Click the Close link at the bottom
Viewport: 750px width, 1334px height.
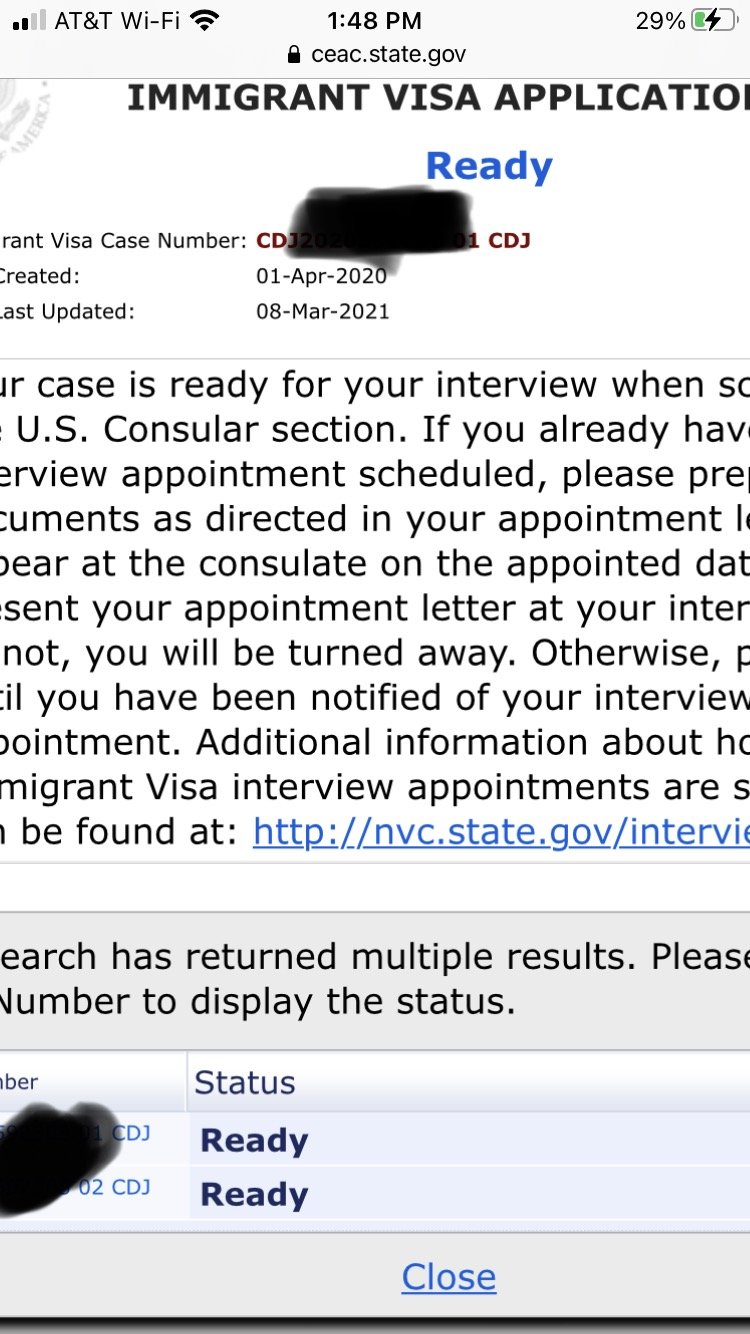[448, 1276]
